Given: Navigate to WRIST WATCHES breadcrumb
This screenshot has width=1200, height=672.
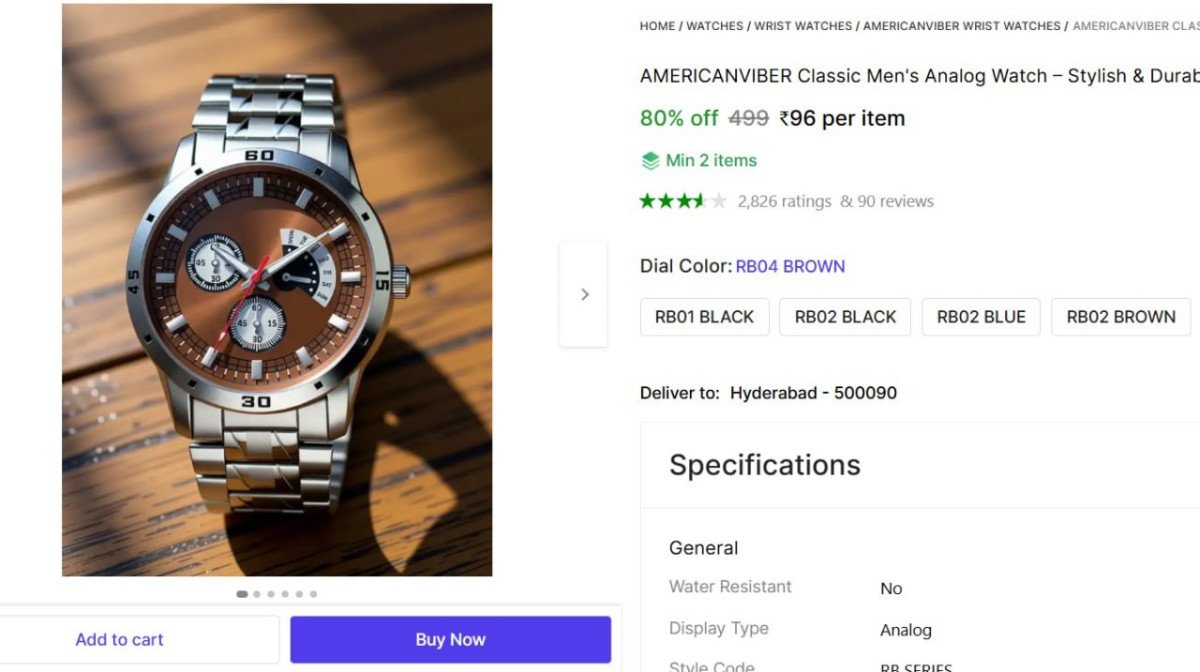Looking at the screenshot, I should coord(803,26).
